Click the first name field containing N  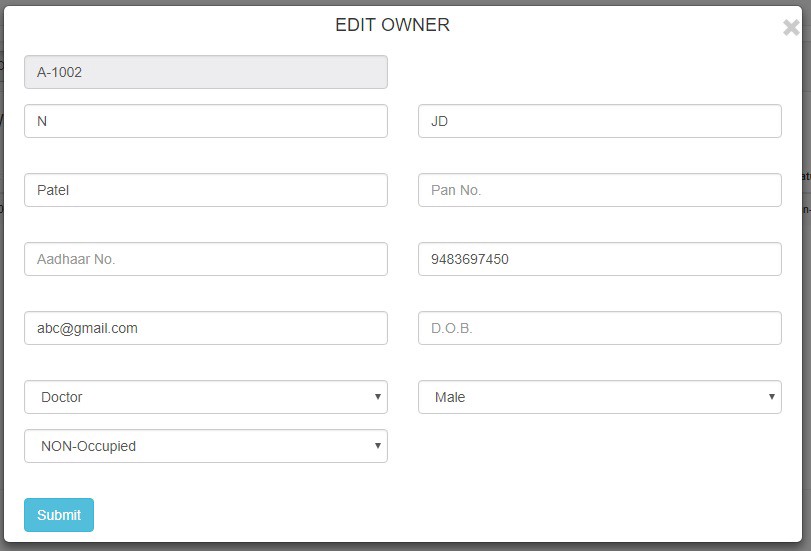(x=205, y=121)
